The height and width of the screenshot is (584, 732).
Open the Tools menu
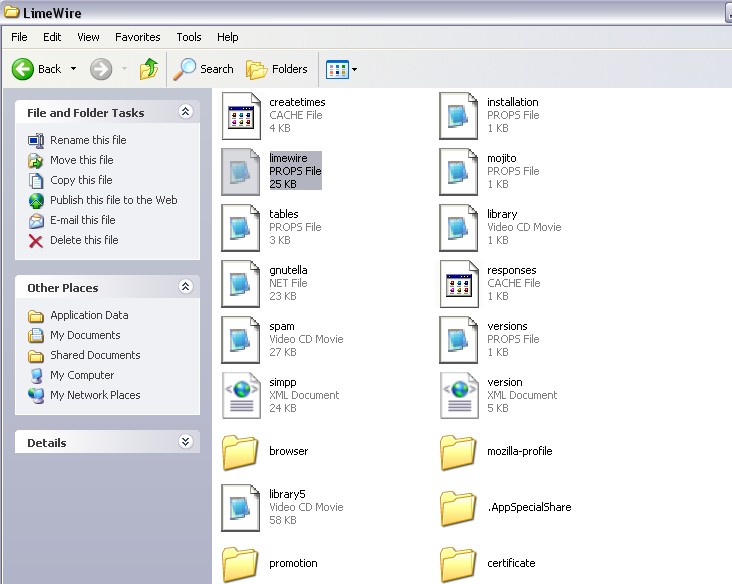[189, 37]
